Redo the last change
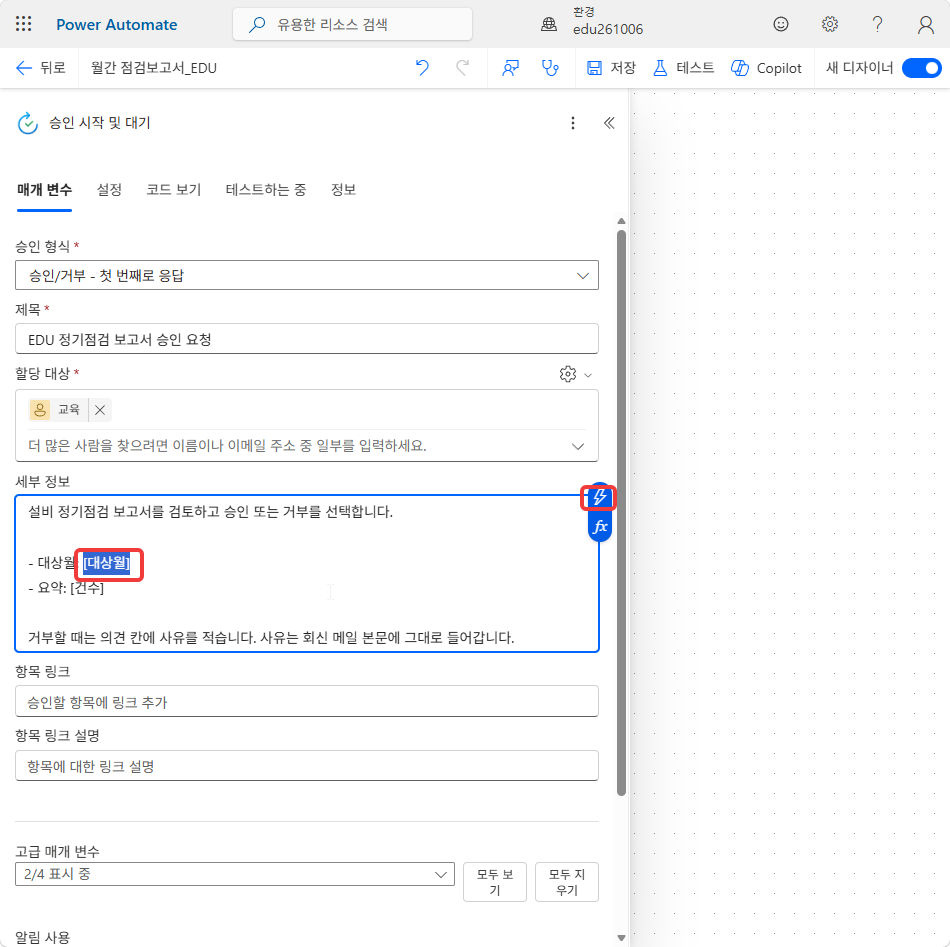 pyautogui.click(x=463, y=67)
